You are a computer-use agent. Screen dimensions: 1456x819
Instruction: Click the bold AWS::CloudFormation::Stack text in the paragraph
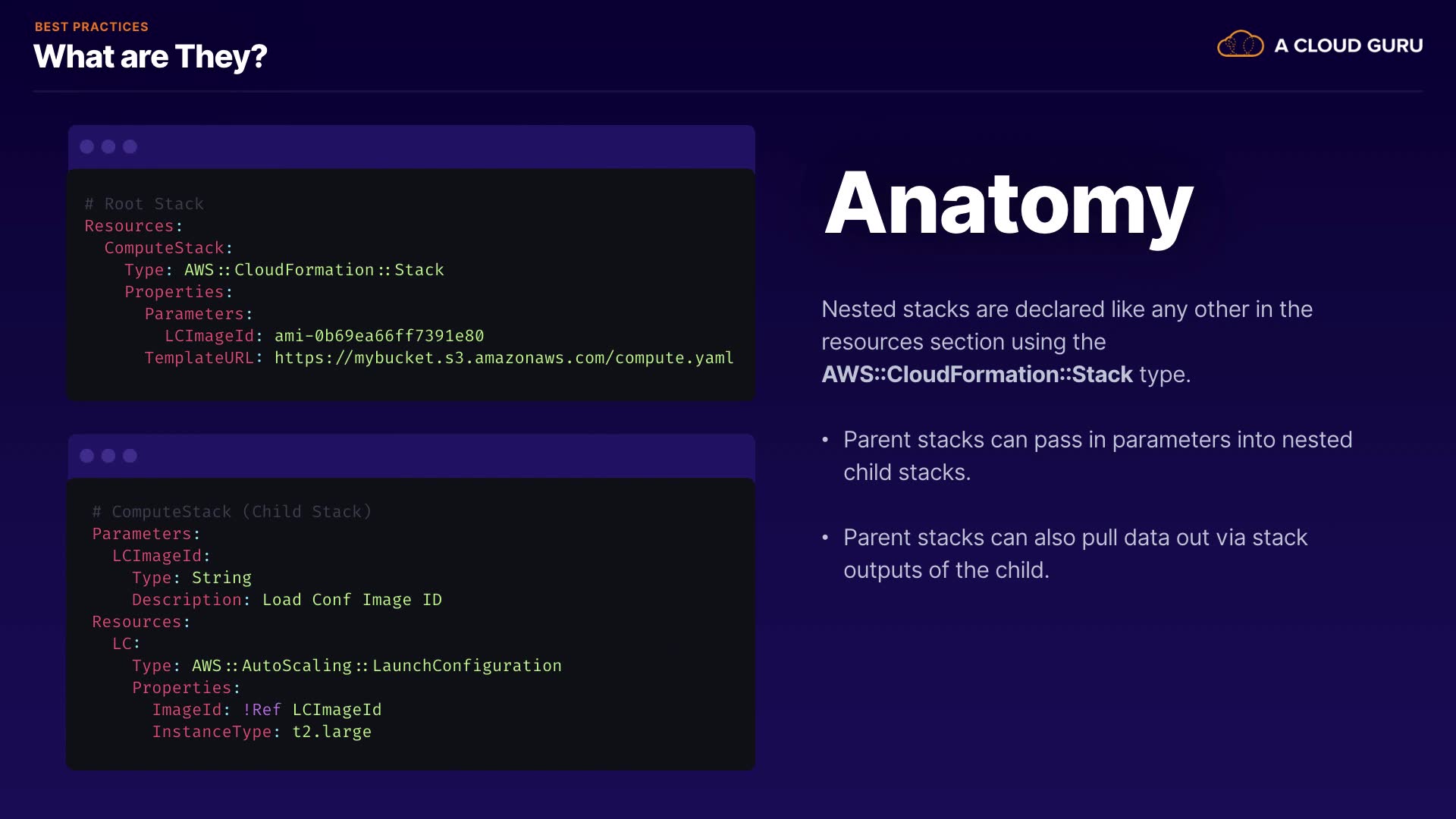(977, 375)
